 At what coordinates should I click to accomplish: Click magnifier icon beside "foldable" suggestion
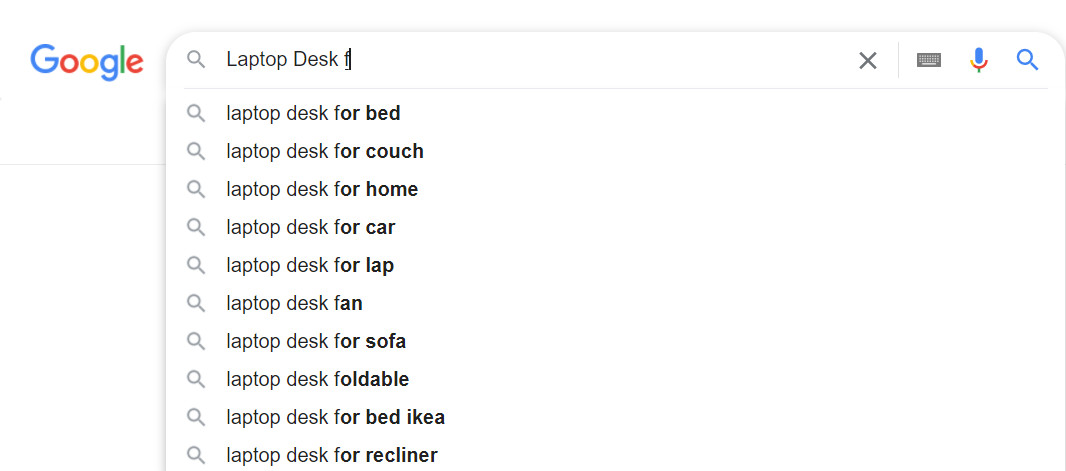click(196, 379)
